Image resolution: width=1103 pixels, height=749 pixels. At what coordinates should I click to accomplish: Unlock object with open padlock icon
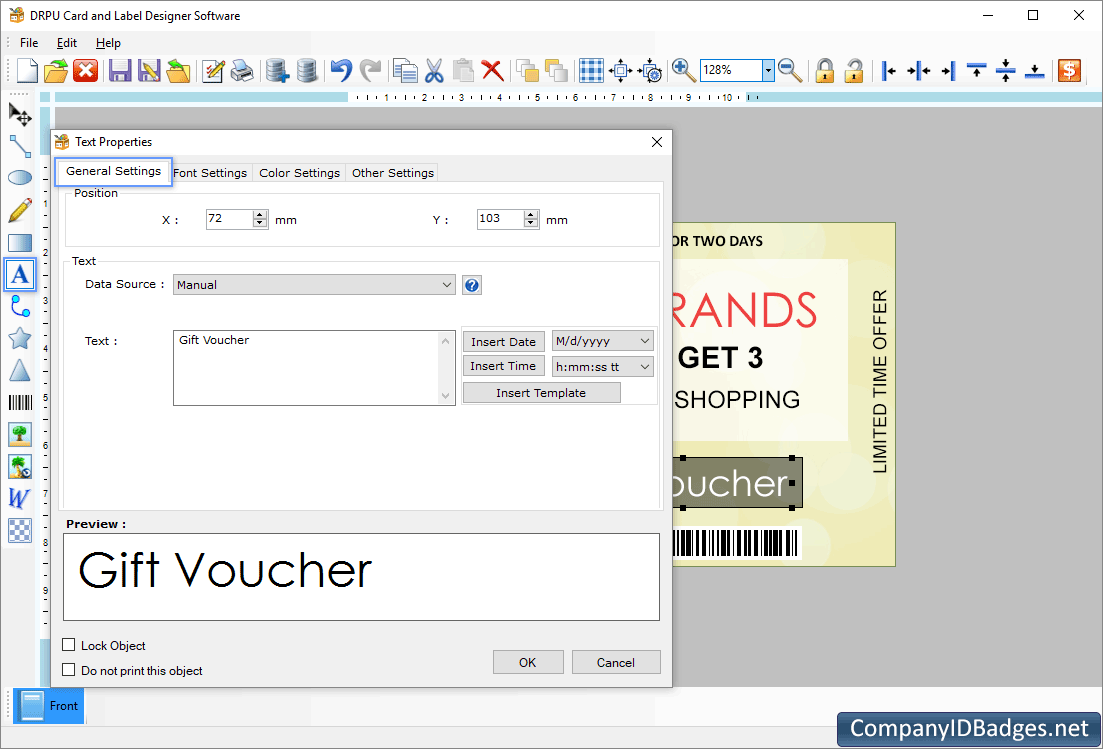(x=854, y=70)
